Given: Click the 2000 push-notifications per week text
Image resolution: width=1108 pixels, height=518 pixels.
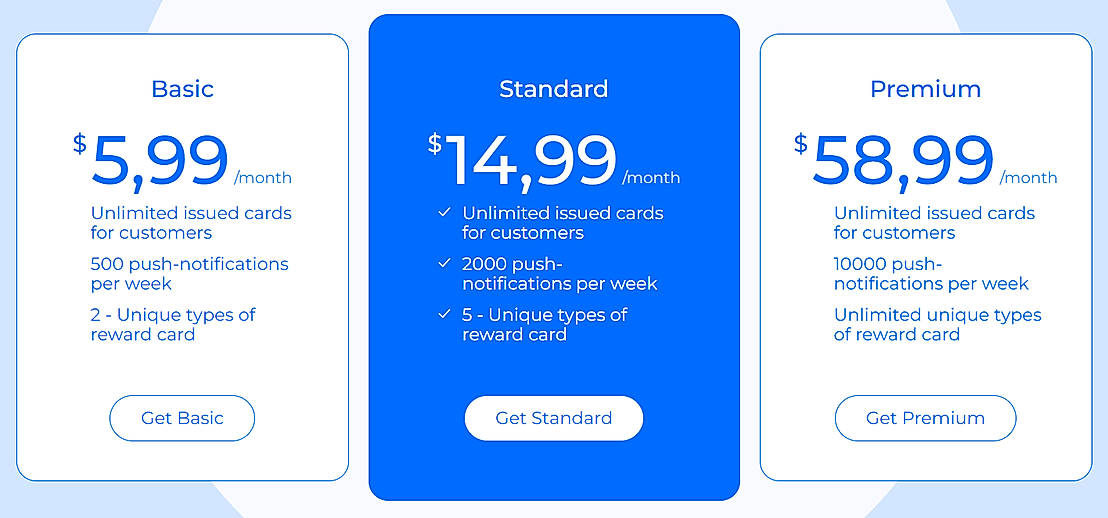Looking at the screenshot, I should pyautogui.click(x=559, y=274).
